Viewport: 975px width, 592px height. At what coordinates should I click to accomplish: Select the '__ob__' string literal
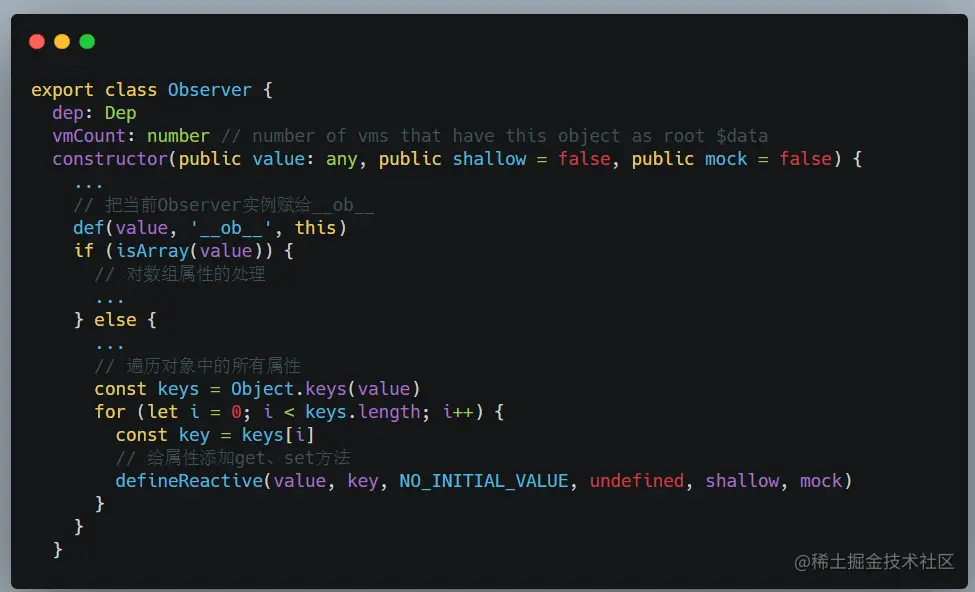231,228
